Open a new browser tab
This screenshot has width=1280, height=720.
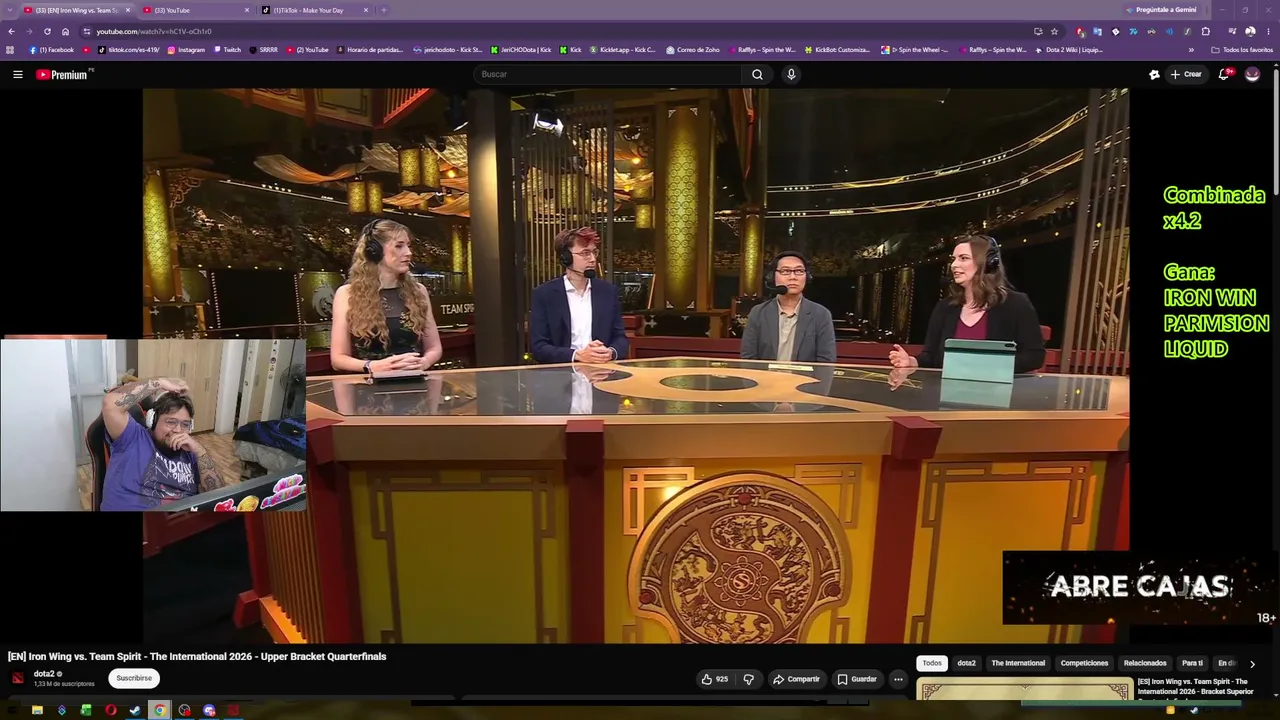383,10
